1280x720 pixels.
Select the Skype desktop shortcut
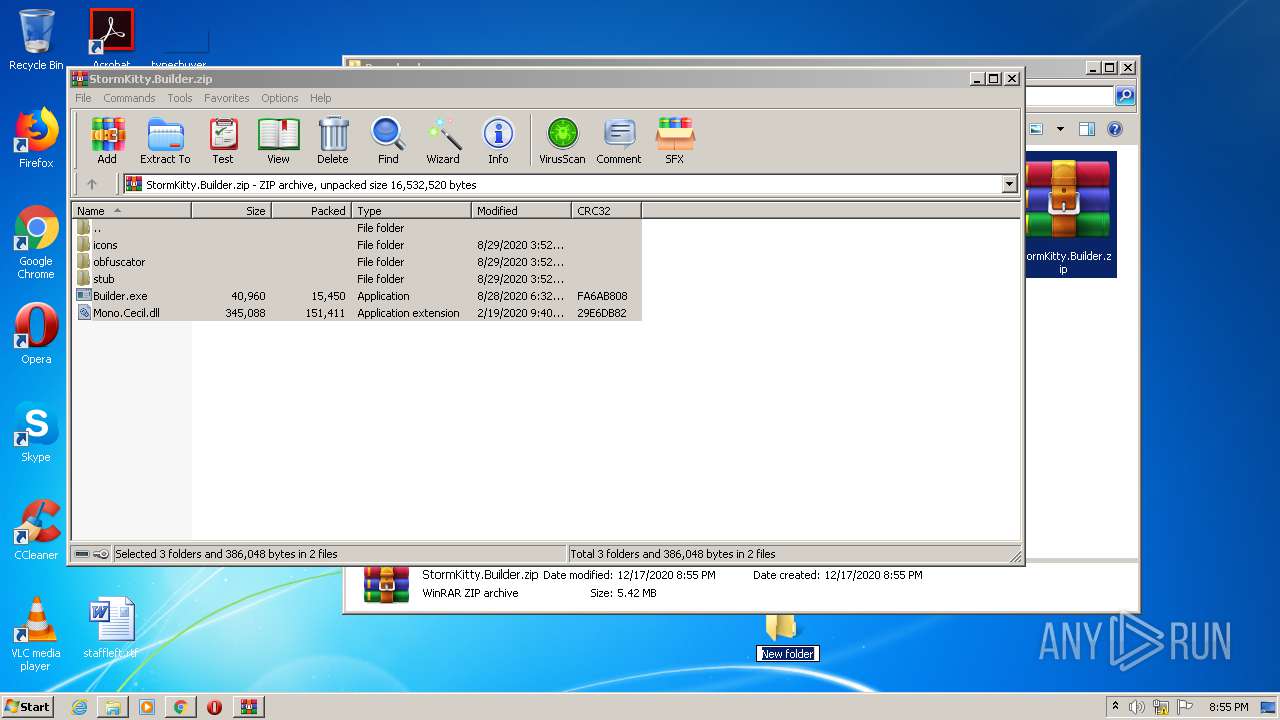pos(36,432)
